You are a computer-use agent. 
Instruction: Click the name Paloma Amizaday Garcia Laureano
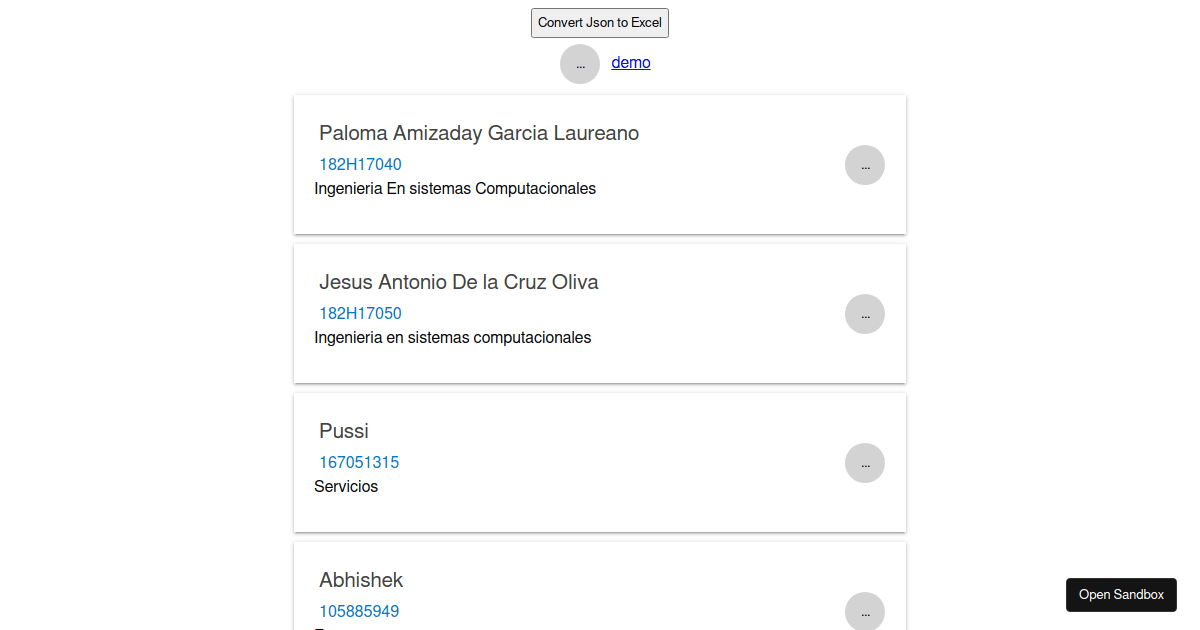click(479, 133)
